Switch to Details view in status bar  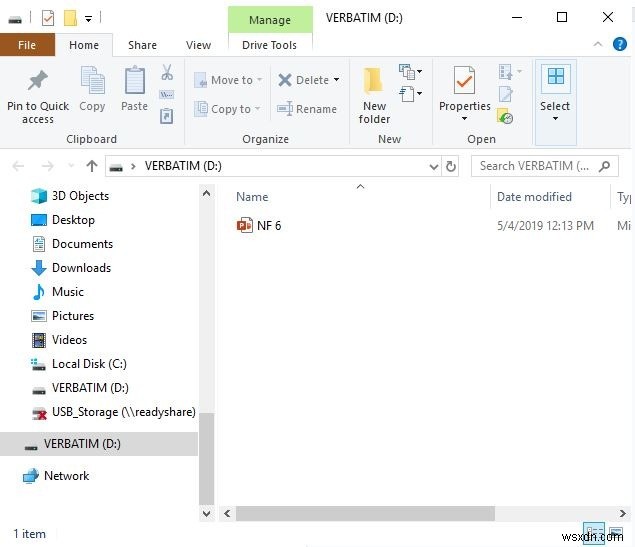point(594,532)
